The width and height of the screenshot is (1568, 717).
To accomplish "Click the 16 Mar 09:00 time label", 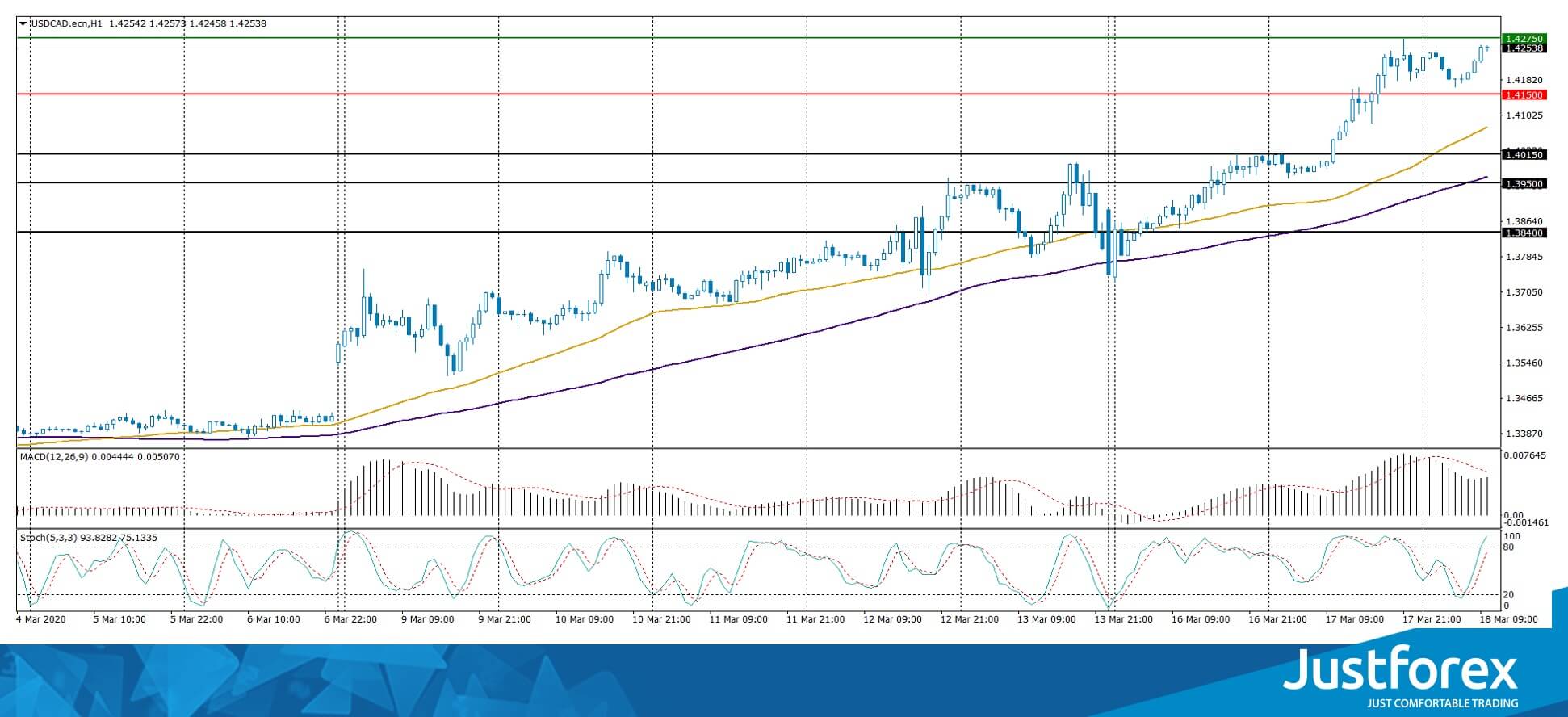I will point(1201,620).
